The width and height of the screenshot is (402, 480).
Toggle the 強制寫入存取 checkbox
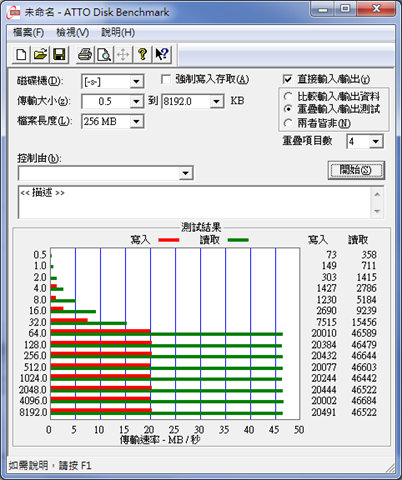point(166,79)
